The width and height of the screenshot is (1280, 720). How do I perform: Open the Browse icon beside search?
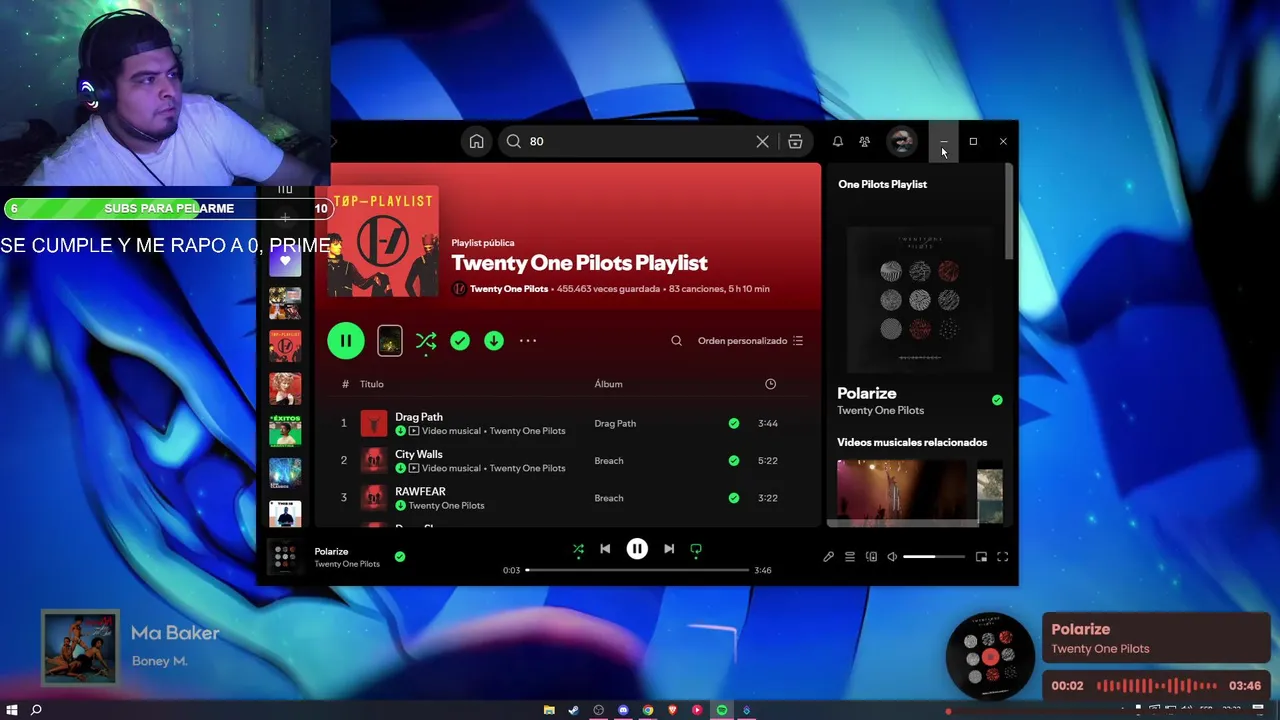click(x=795, y=141)
